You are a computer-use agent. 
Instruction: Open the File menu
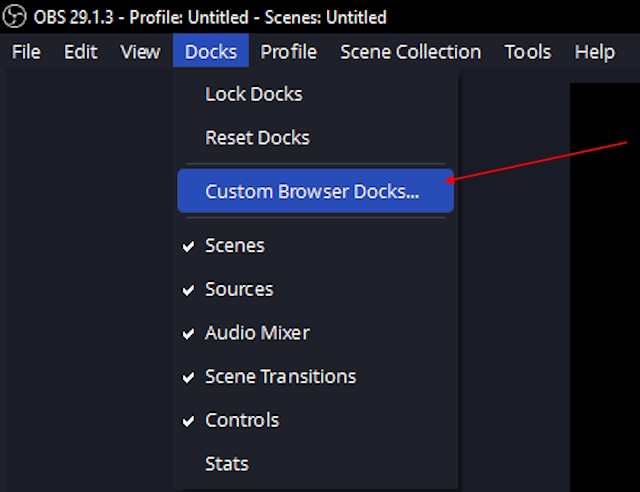(x=26, y=52)
